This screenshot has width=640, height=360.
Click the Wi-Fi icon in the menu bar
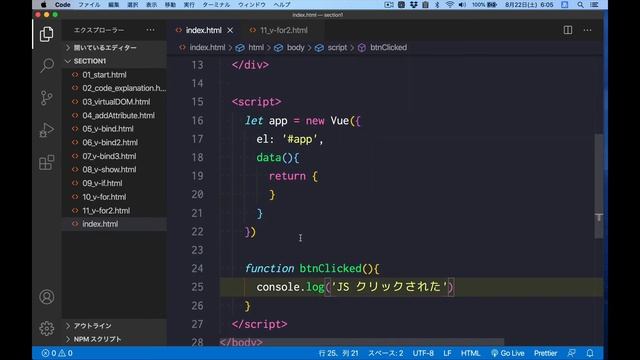click(449, 4)
